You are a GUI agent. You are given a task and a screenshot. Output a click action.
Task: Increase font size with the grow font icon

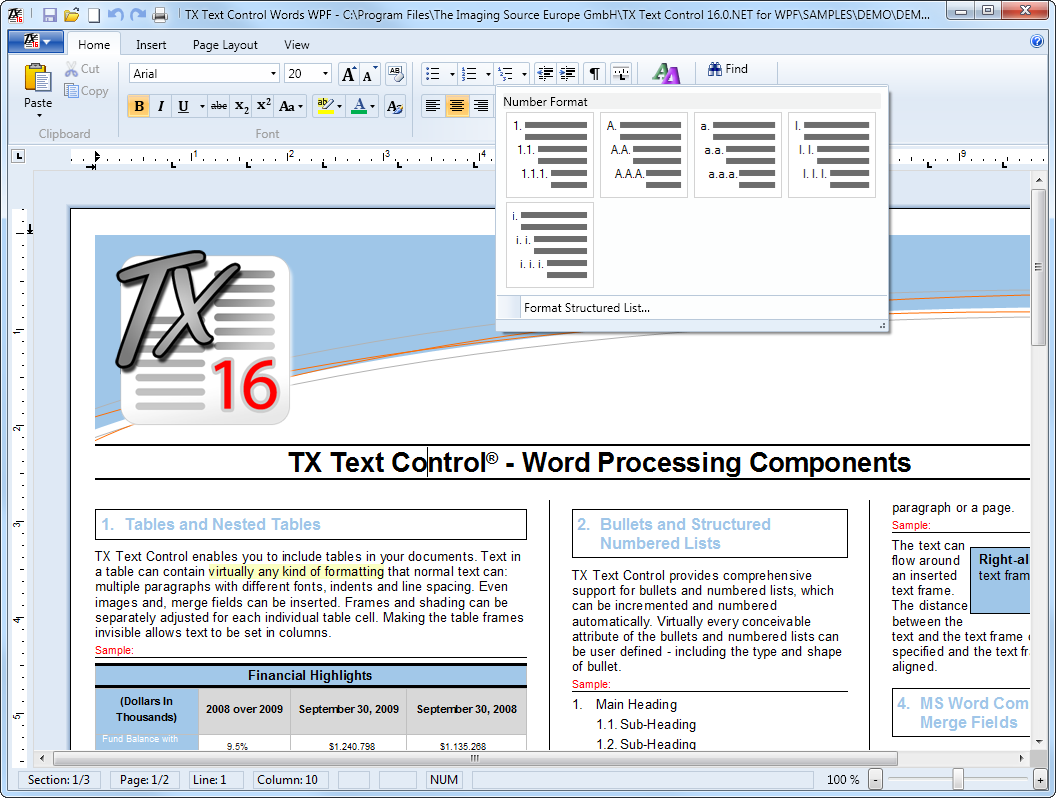[348, 74]
